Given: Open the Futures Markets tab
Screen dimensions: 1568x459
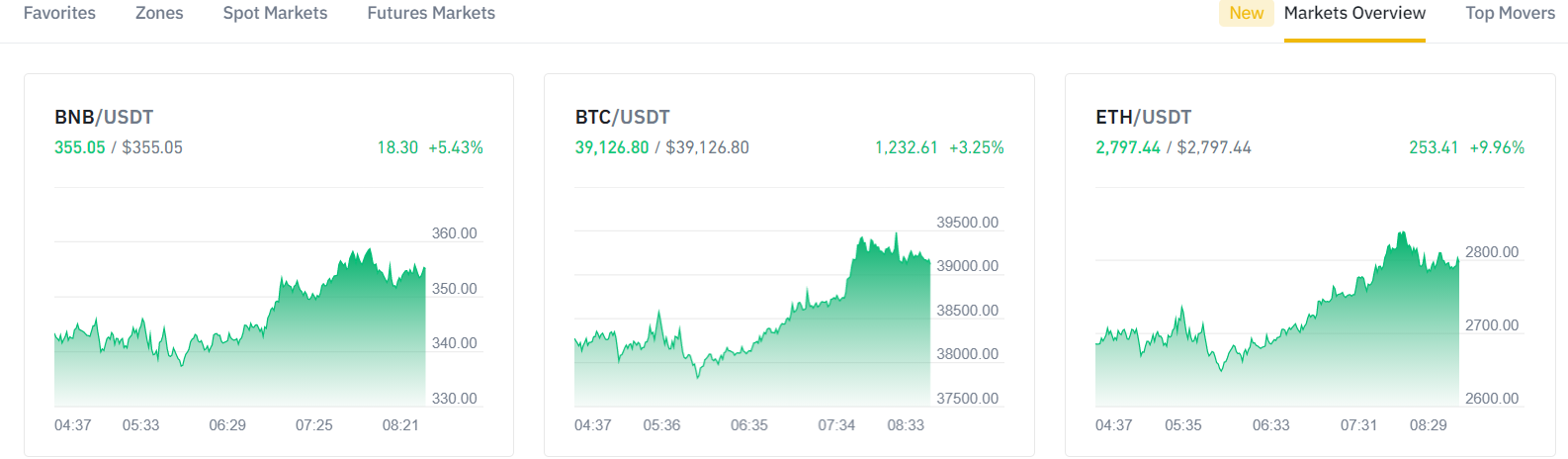Looking at the screenshot, I should (x=431, y=14).
